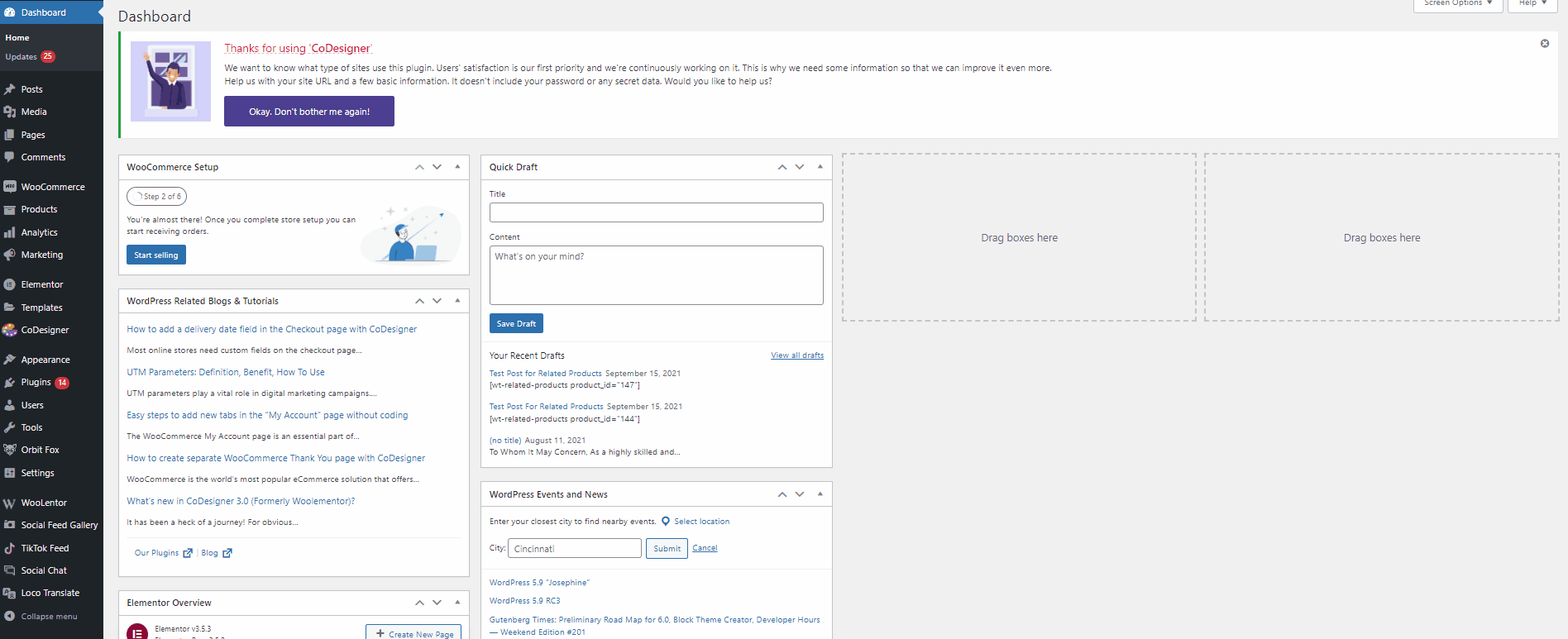Focus the Quick Draft Title field
The width and height of the screenshot is (1568, 639).
[657, 212]
